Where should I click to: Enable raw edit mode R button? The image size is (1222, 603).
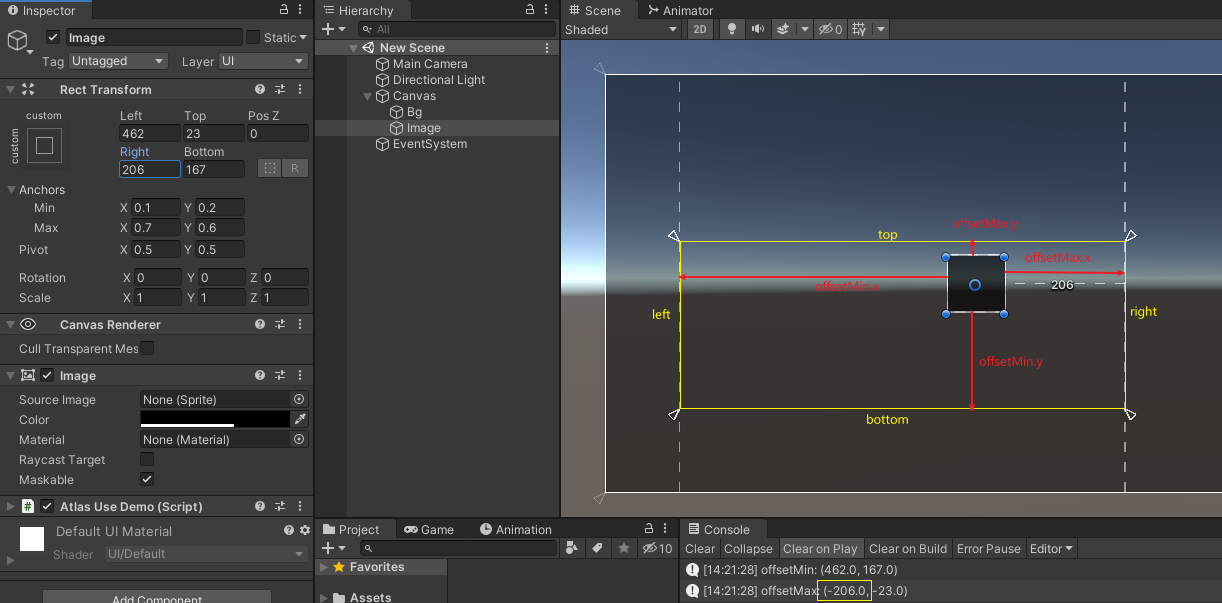coord(294,168)
